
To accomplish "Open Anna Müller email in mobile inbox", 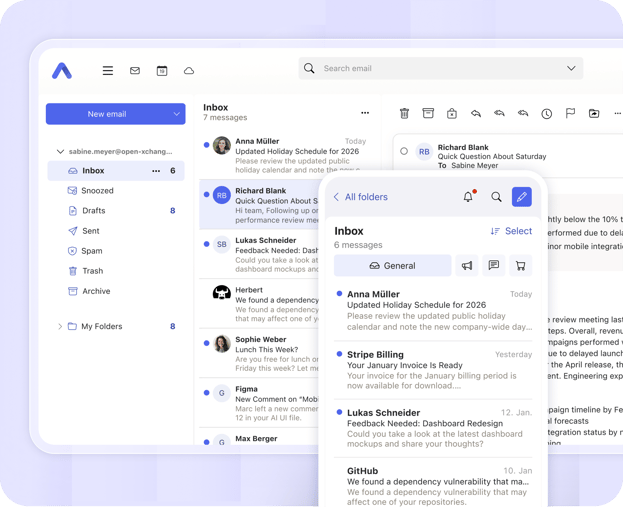I will (433, 310).
